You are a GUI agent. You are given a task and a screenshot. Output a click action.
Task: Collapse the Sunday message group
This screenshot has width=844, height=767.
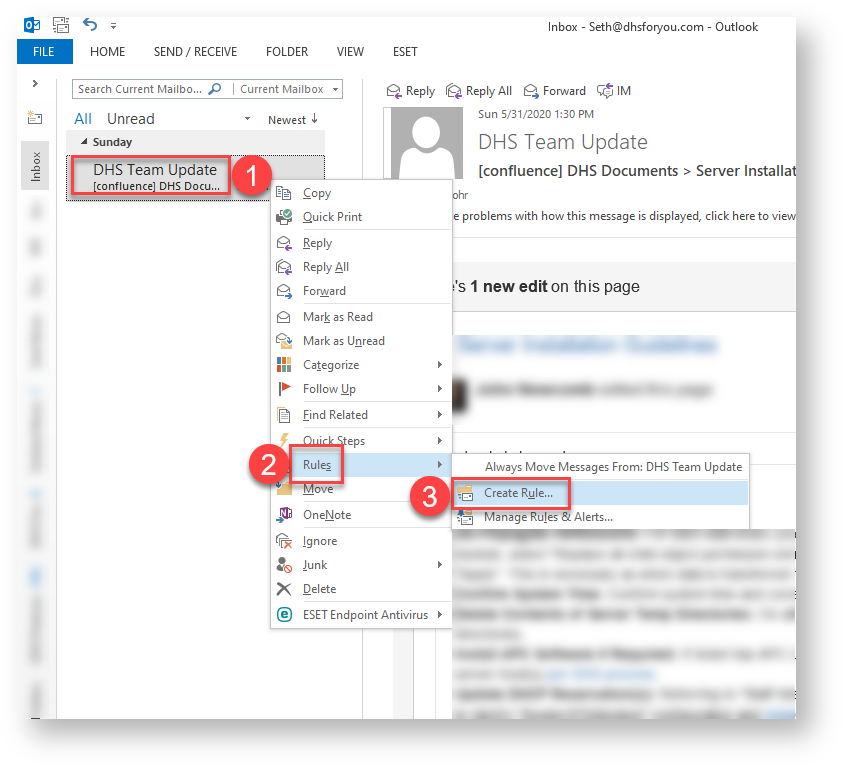[84, 142]
